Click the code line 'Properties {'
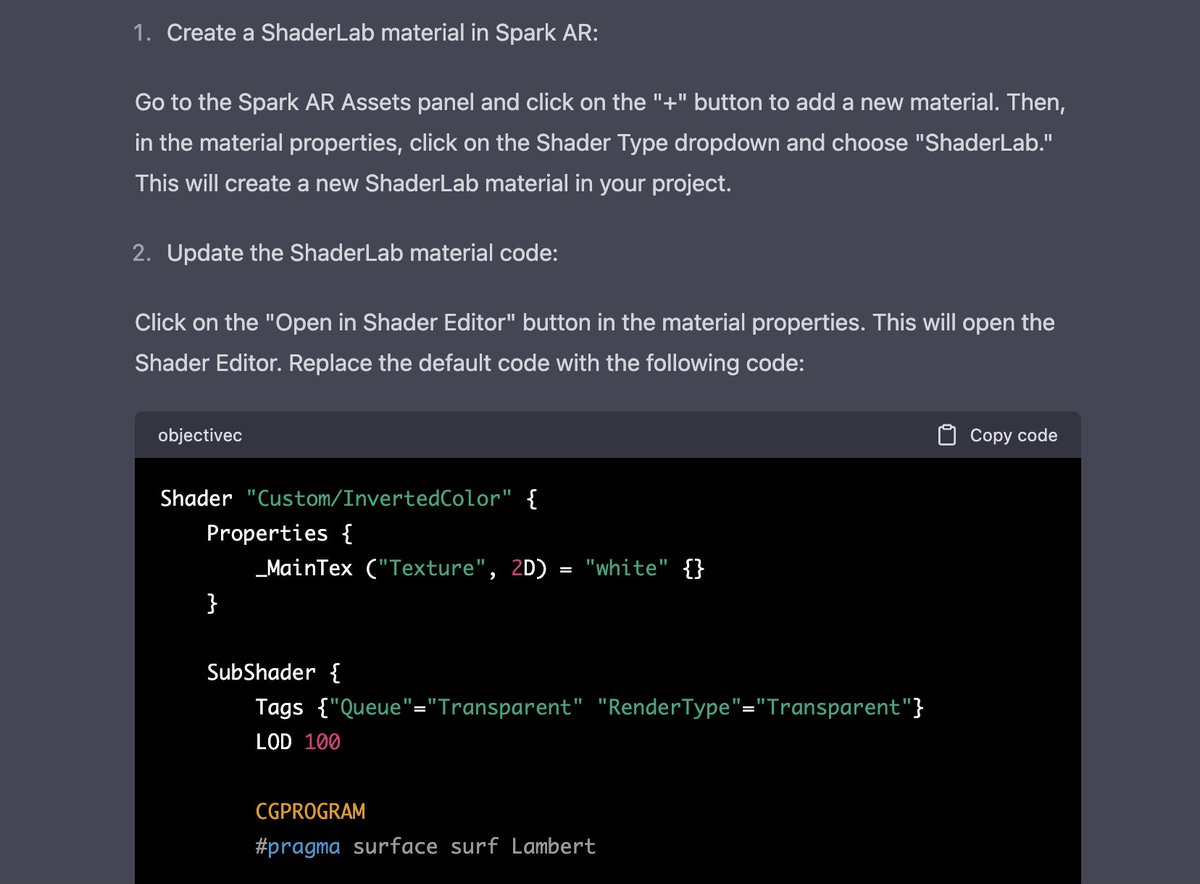1200x884 pixels. point(279,533)
